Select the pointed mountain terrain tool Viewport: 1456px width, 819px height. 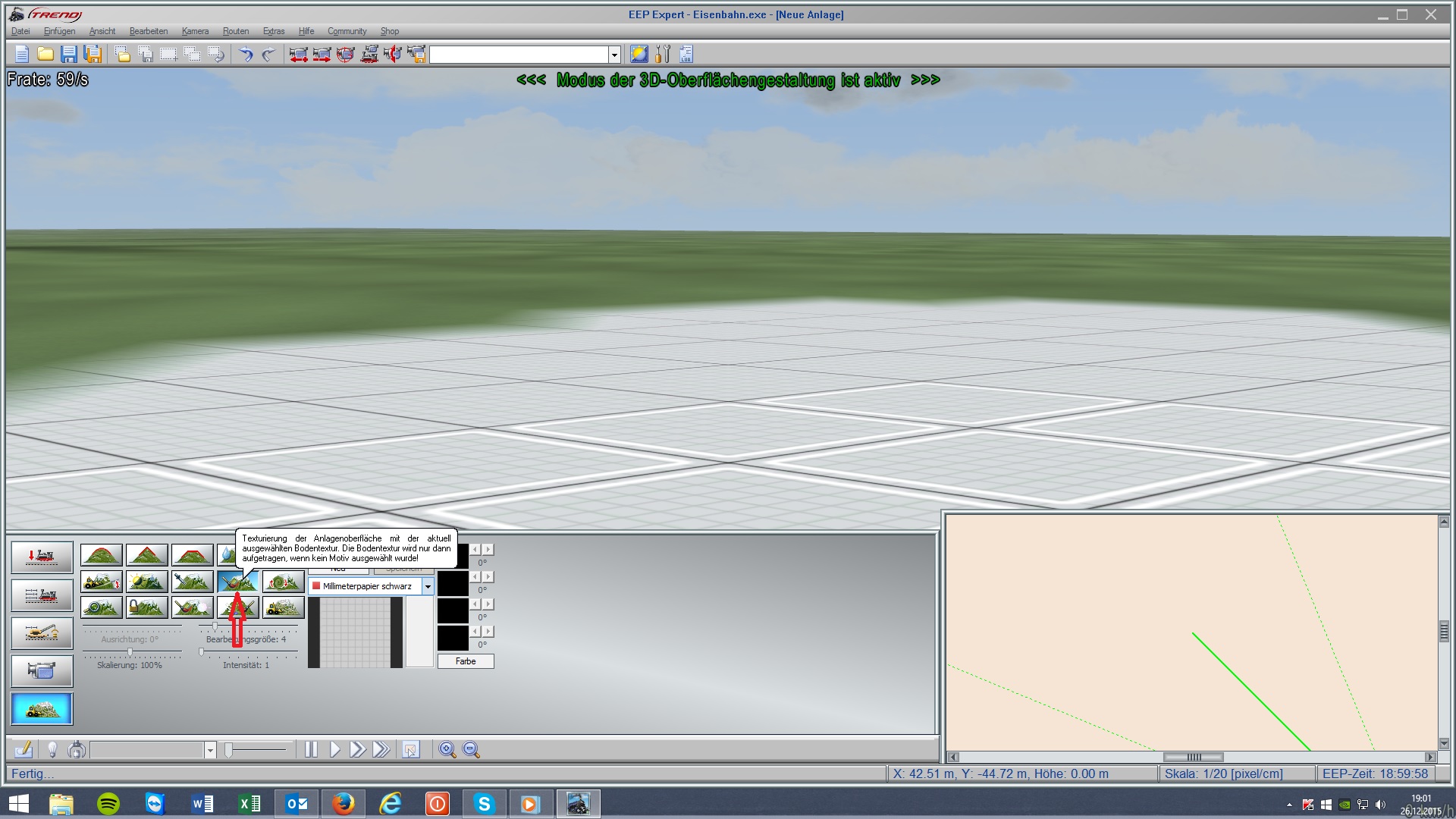146,555
